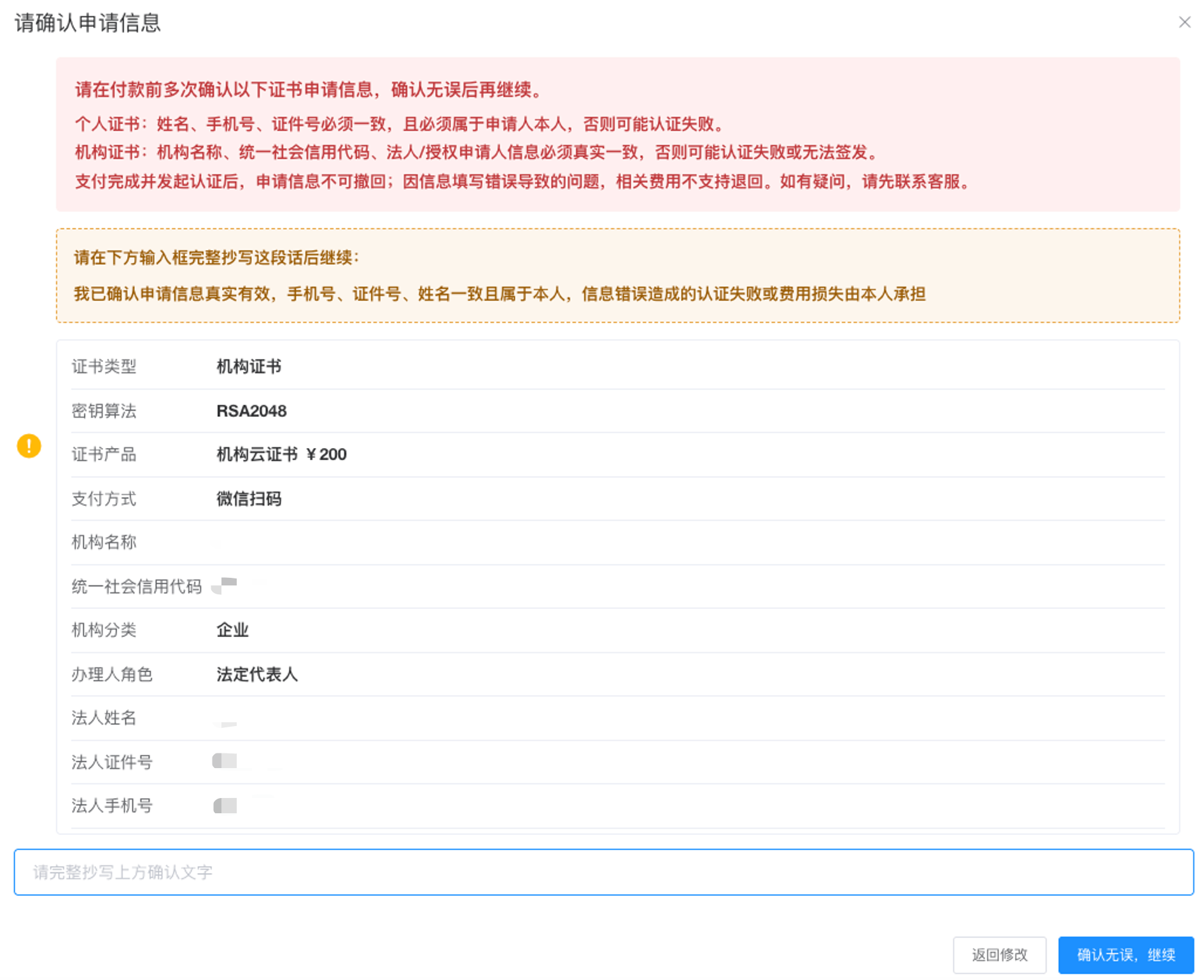The height and width of the screenshot is (980, 1204).
Task: Click the value 机构云证书 ￥200
Action: click(x=281, y=454)
